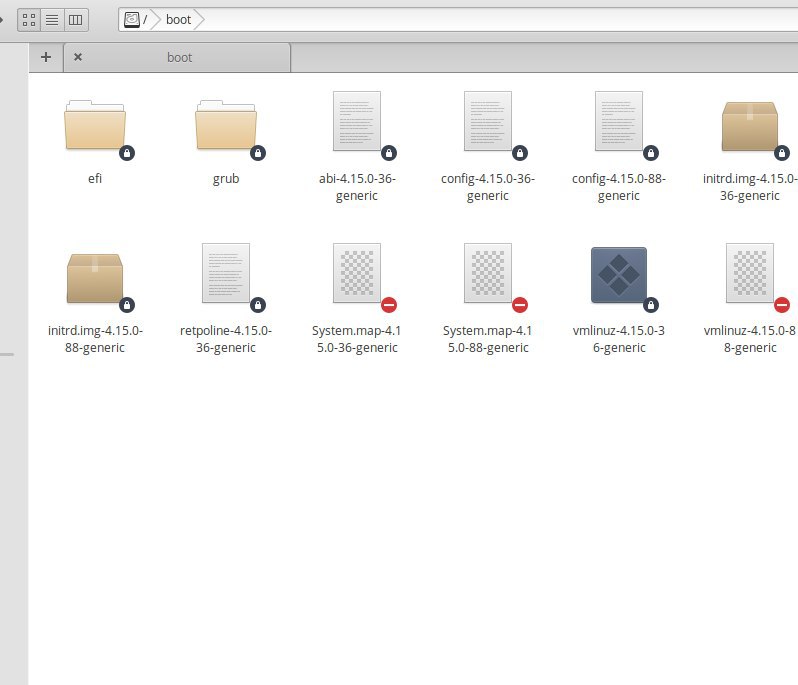Viewport: 798px width, 685px height.
Task: Switch to list view
Action: click(52, 20)
